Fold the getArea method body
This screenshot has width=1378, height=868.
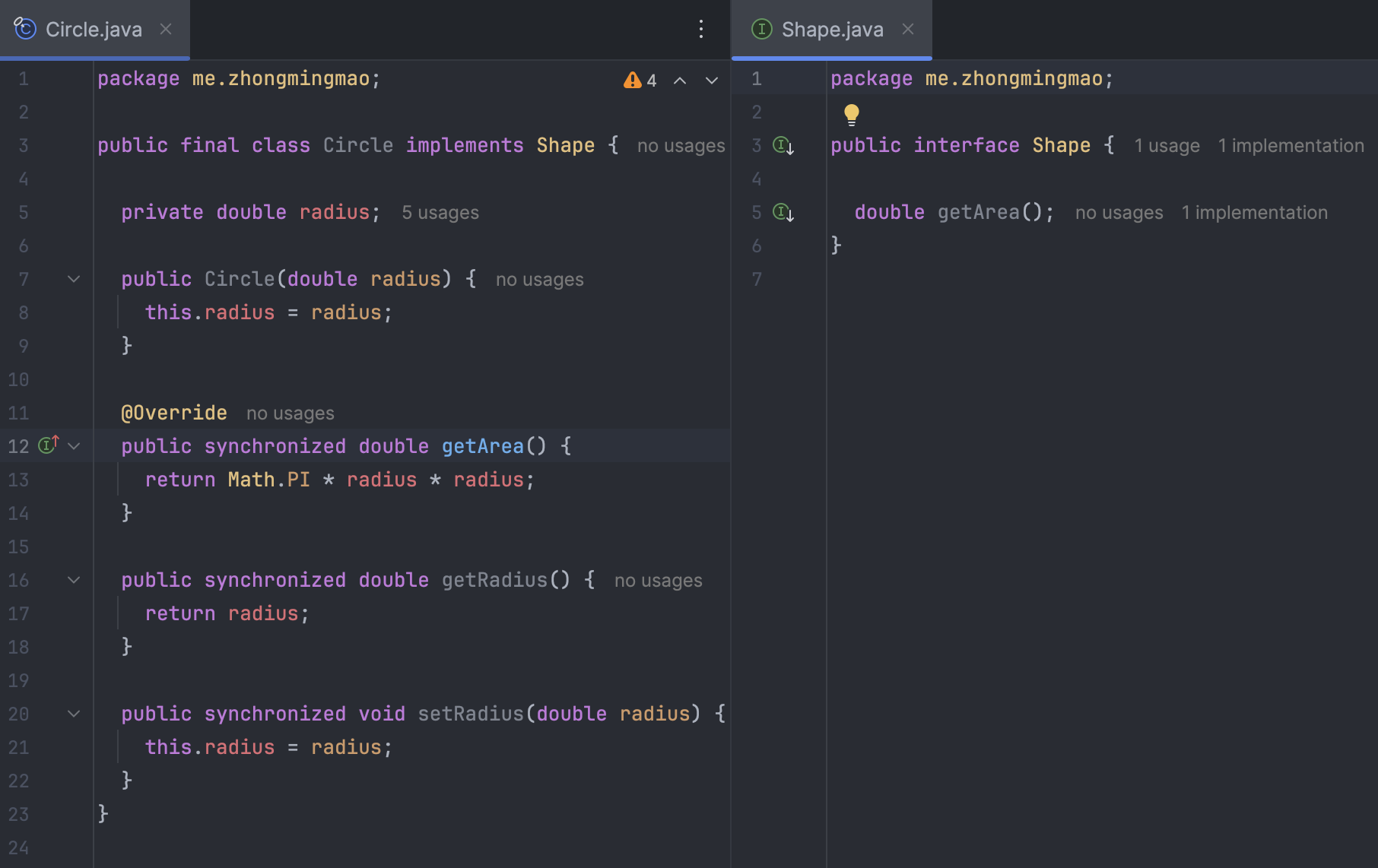pyautogui.click(x=74, y=446)
